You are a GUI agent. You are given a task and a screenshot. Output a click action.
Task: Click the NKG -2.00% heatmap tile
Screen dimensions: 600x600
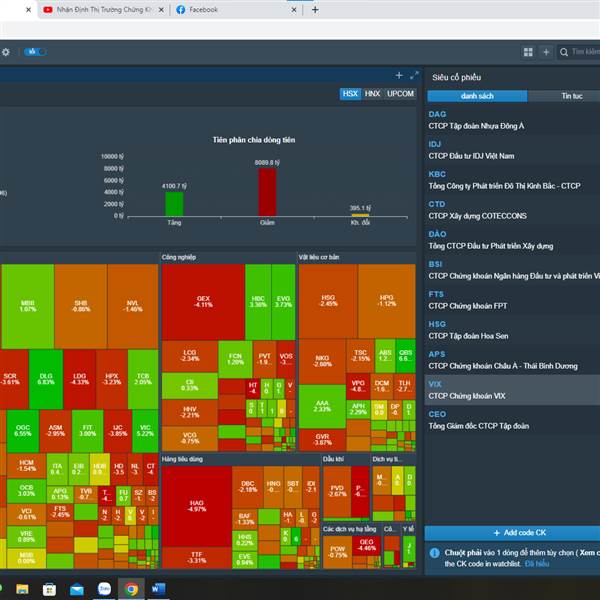pyautogui.click(x=322, y=361)
